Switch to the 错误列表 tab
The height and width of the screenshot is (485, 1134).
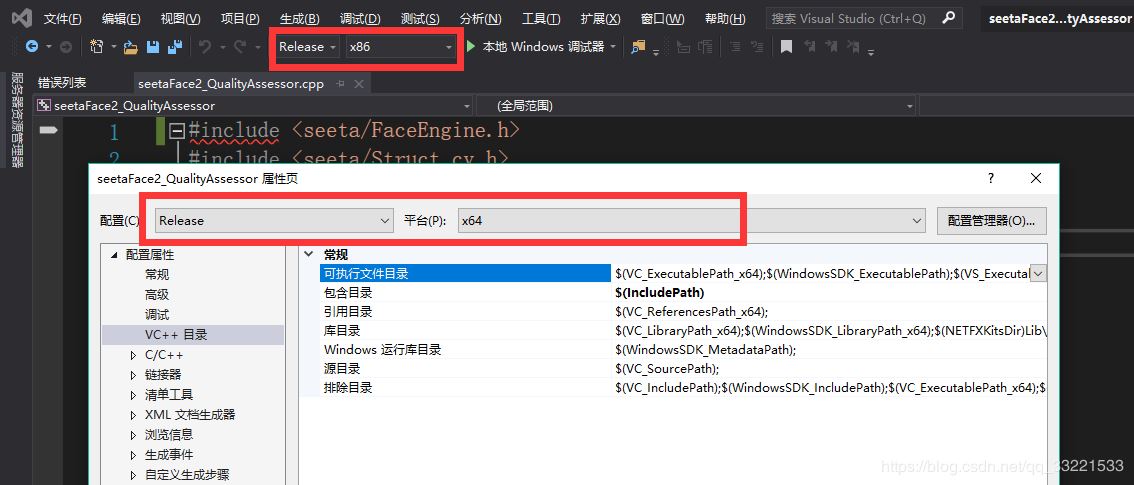[x=61, y=83]
